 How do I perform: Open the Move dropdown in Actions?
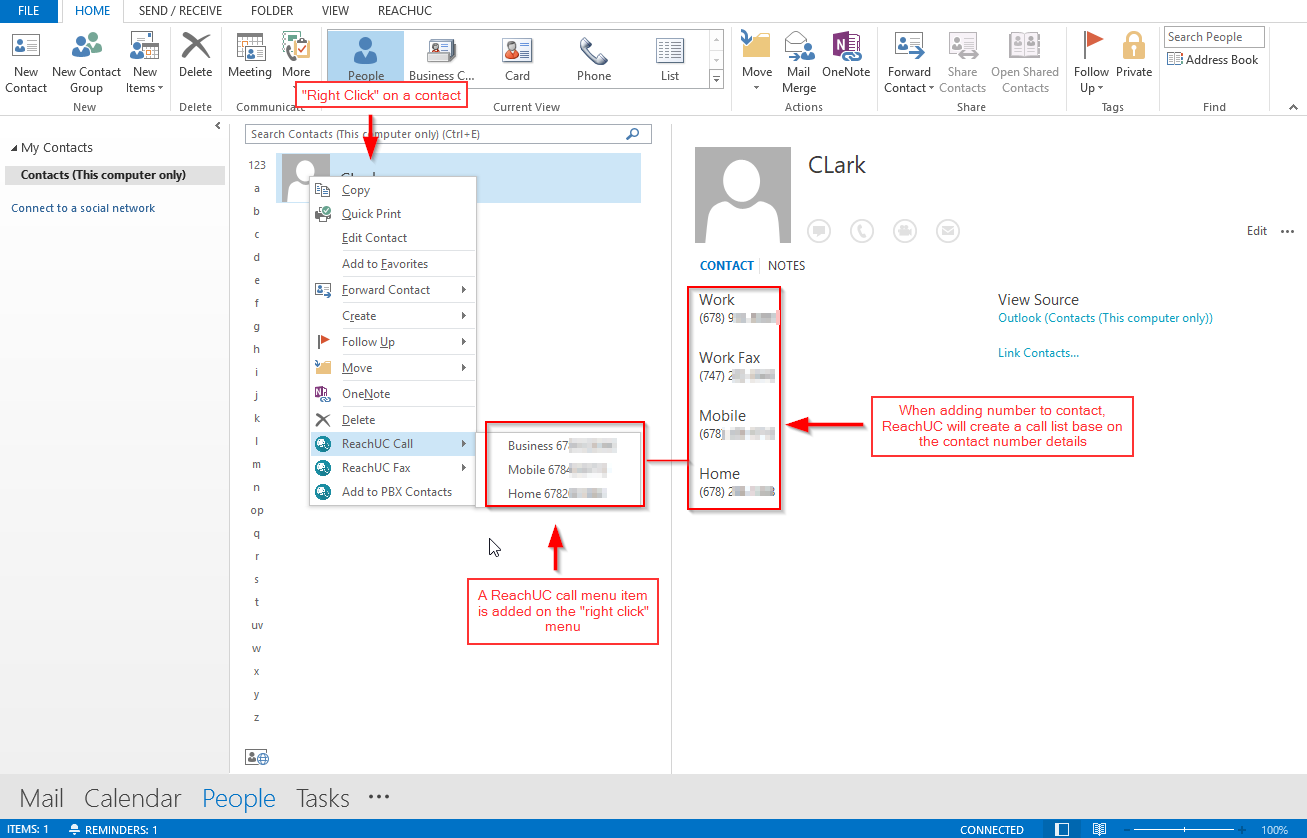coord(757,62)
